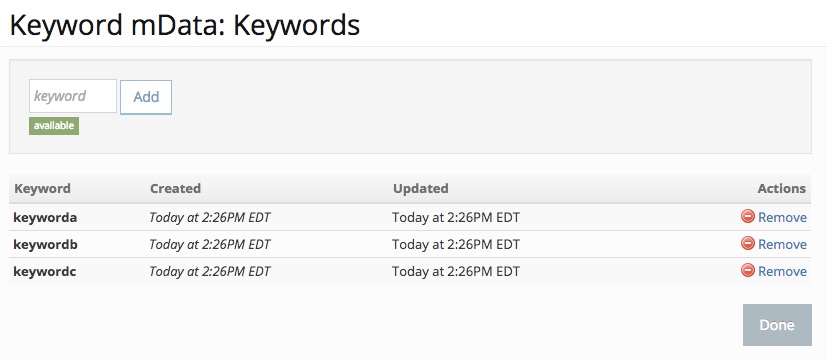Click the green available status badge

point(54,126)
